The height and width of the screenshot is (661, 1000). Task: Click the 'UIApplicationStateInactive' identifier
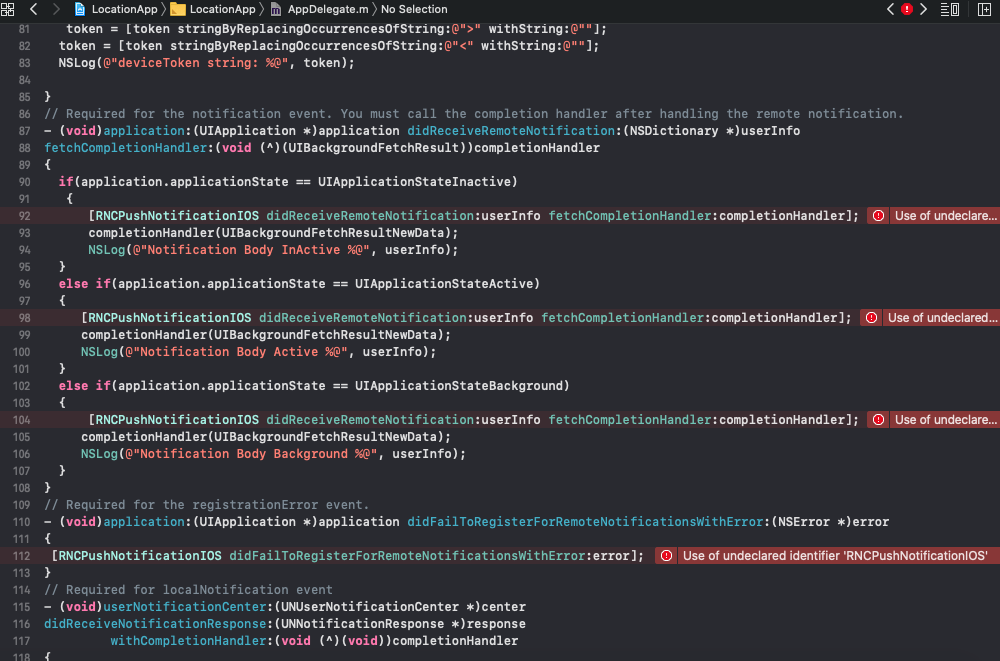pos(417,182)
